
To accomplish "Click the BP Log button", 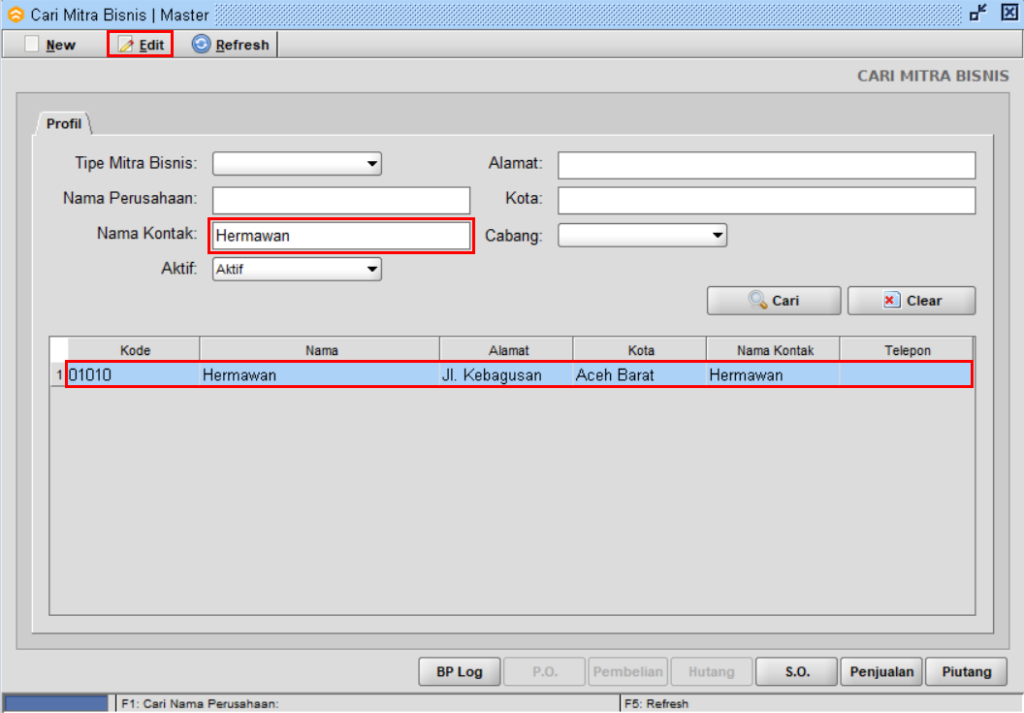I will [459, 672].
